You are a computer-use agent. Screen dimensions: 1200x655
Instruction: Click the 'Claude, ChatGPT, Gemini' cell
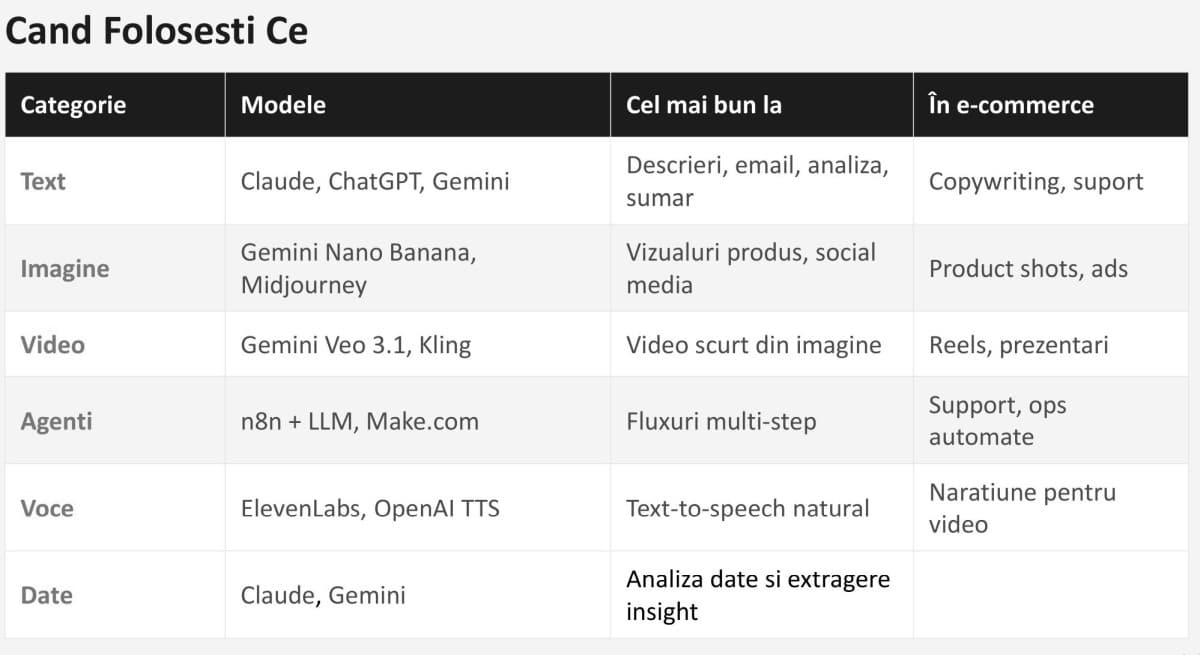tap(375, 181)
